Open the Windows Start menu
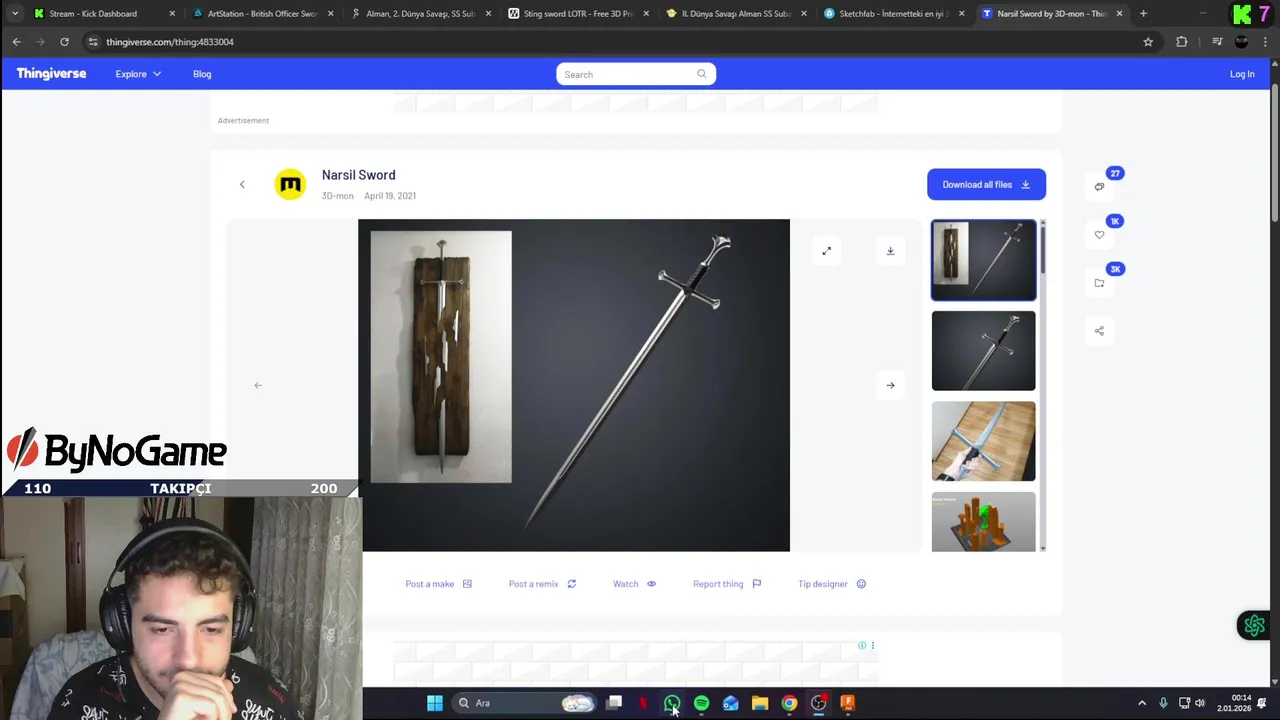Viewport: 1280px width, 720px height. pyautogui.click(x=435, y=703)
